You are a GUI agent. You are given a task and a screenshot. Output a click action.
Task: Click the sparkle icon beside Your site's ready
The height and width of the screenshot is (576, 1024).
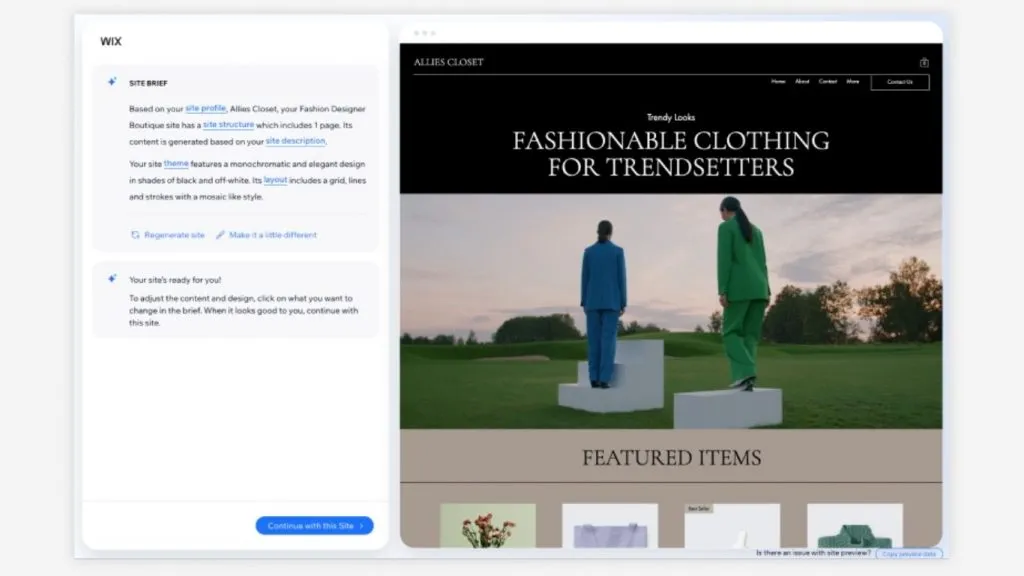pyautogui.click(x=112, y=279)
